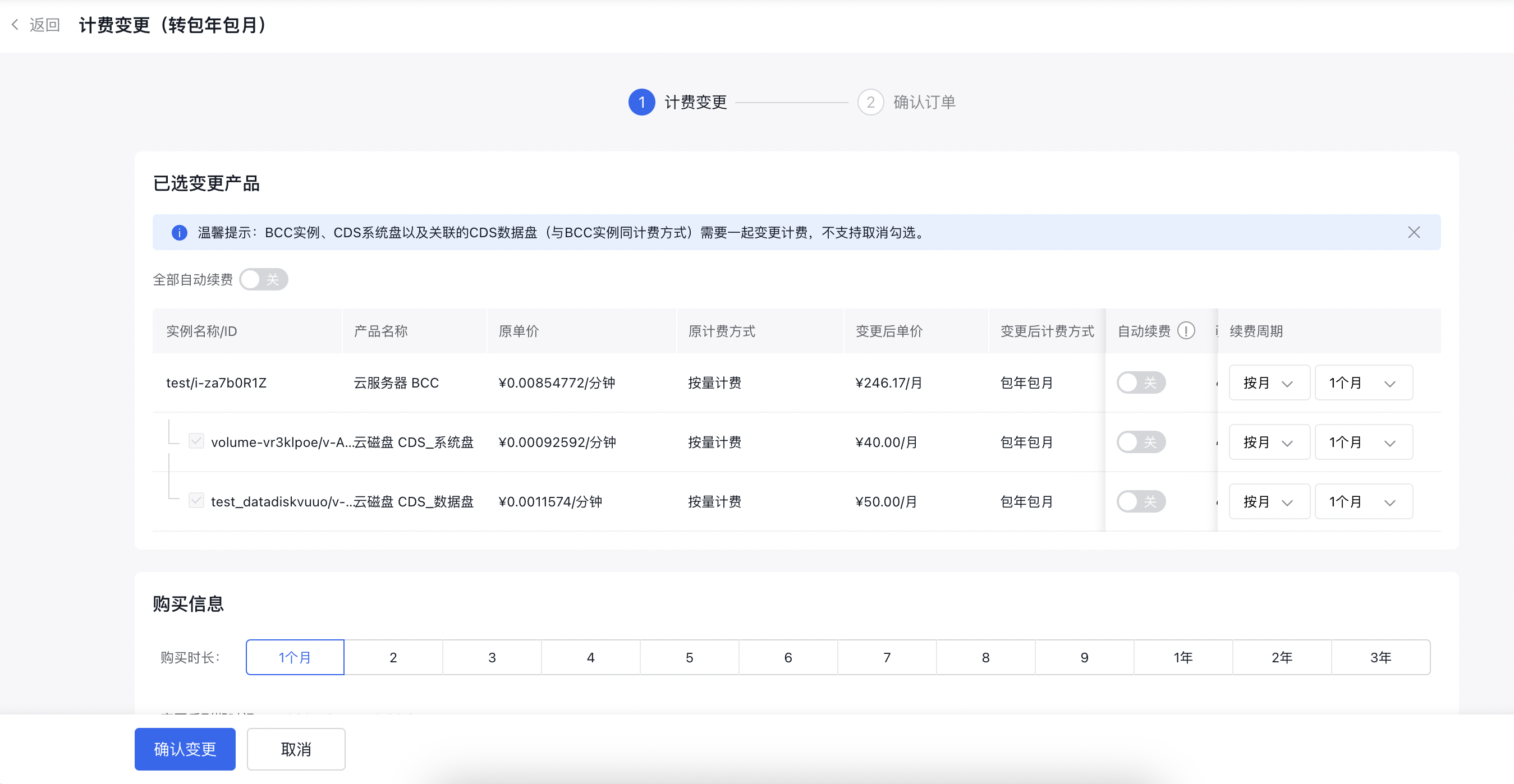The width and height of the screenshot is (1514, 784).
Task: Close the 温馨提示 info banner
Action: [x=1414, y=233]
